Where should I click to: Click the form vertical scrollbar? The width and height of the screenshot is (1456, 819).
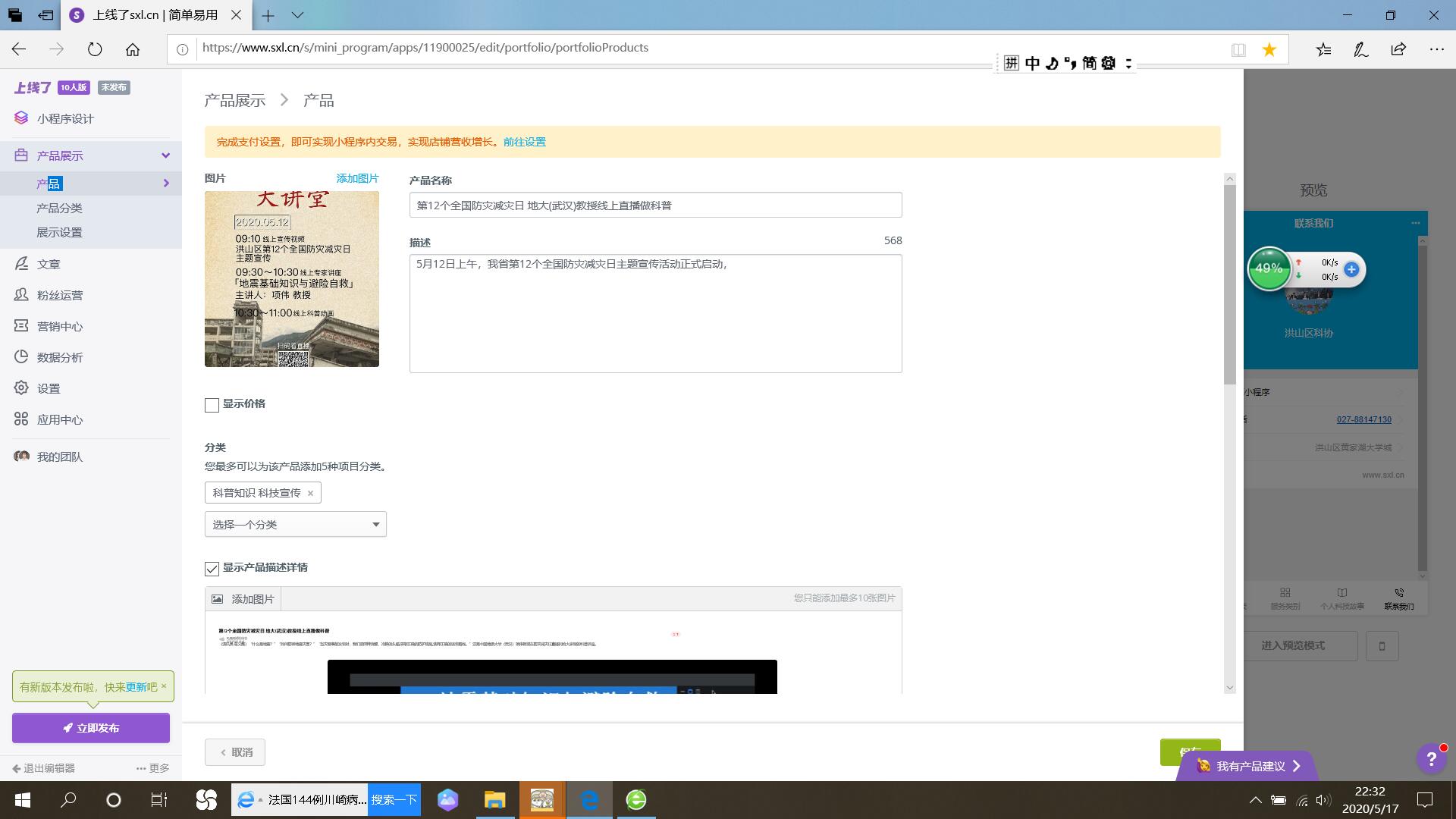click(x=1229, y=284)
